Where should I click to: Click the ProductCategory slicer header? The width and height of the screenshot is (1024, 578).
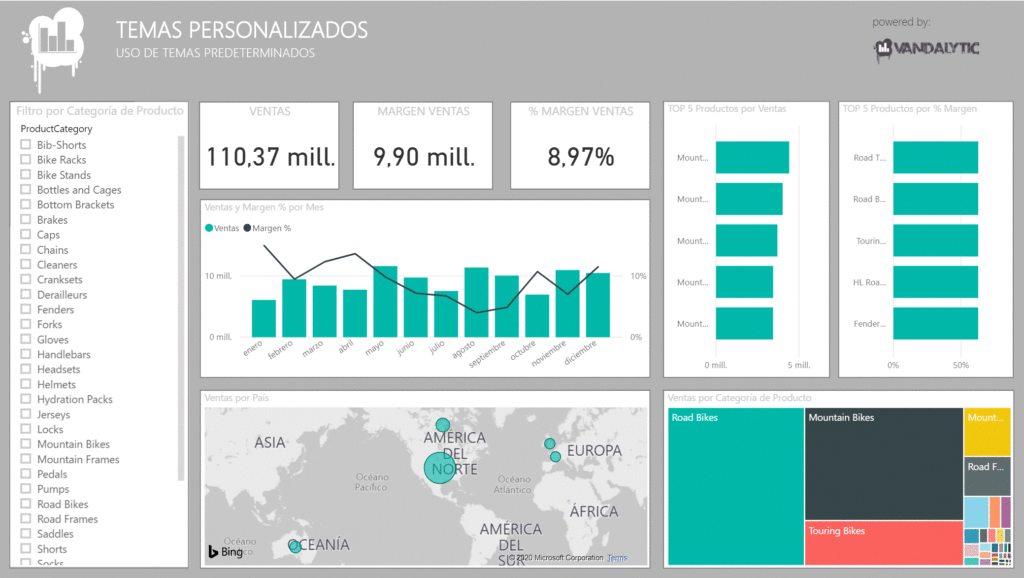point(56,129)
